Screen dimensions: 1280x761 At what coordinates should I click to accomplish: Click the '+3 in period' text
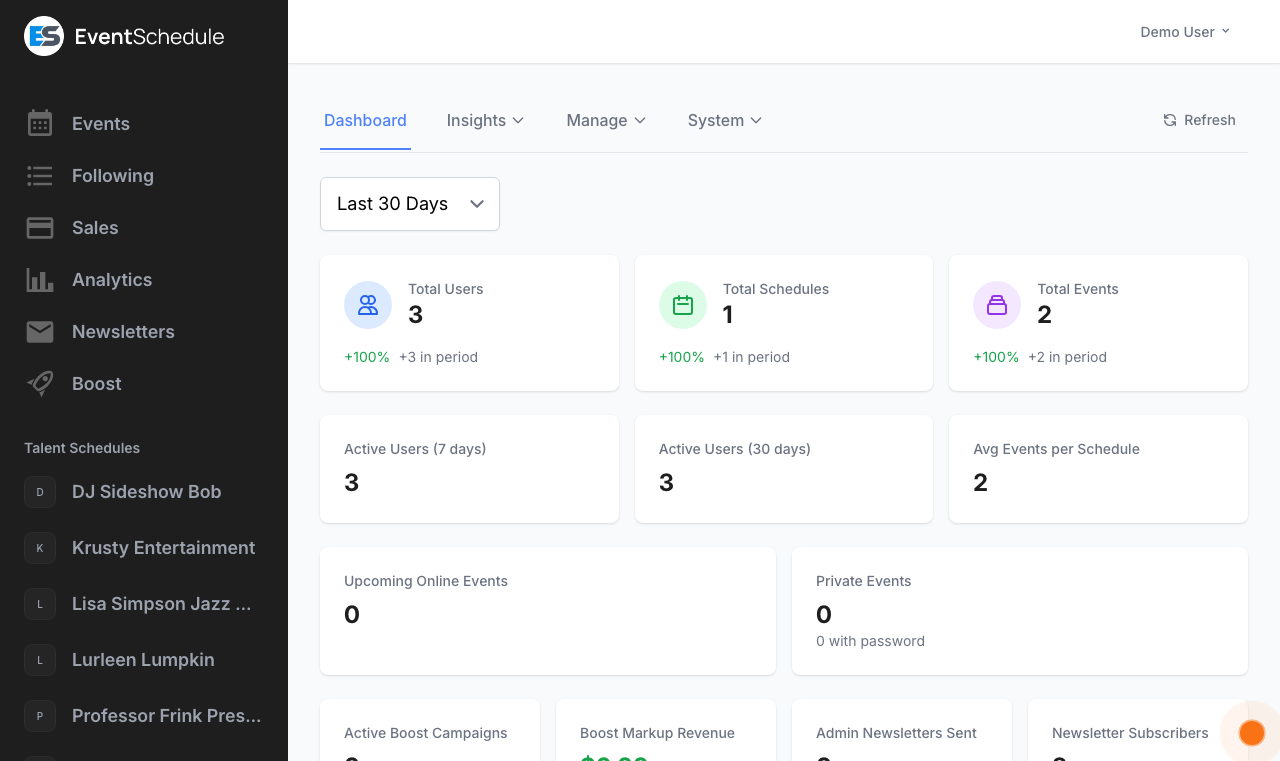(x=438, y=357)
